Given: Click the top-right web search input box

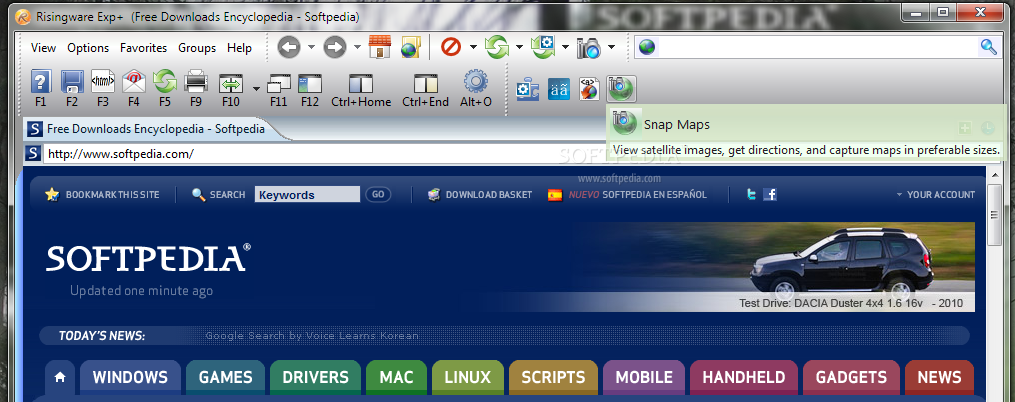Looking at the screenshot, I should [817, 47].
